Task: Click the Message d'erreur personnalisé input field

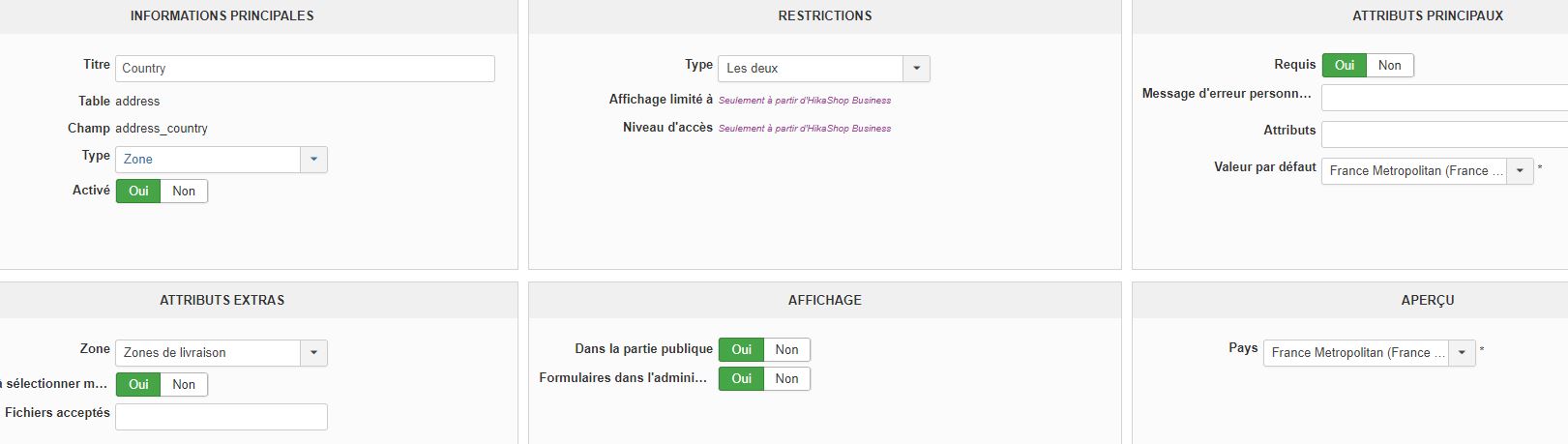Action: coord(1443,98)
